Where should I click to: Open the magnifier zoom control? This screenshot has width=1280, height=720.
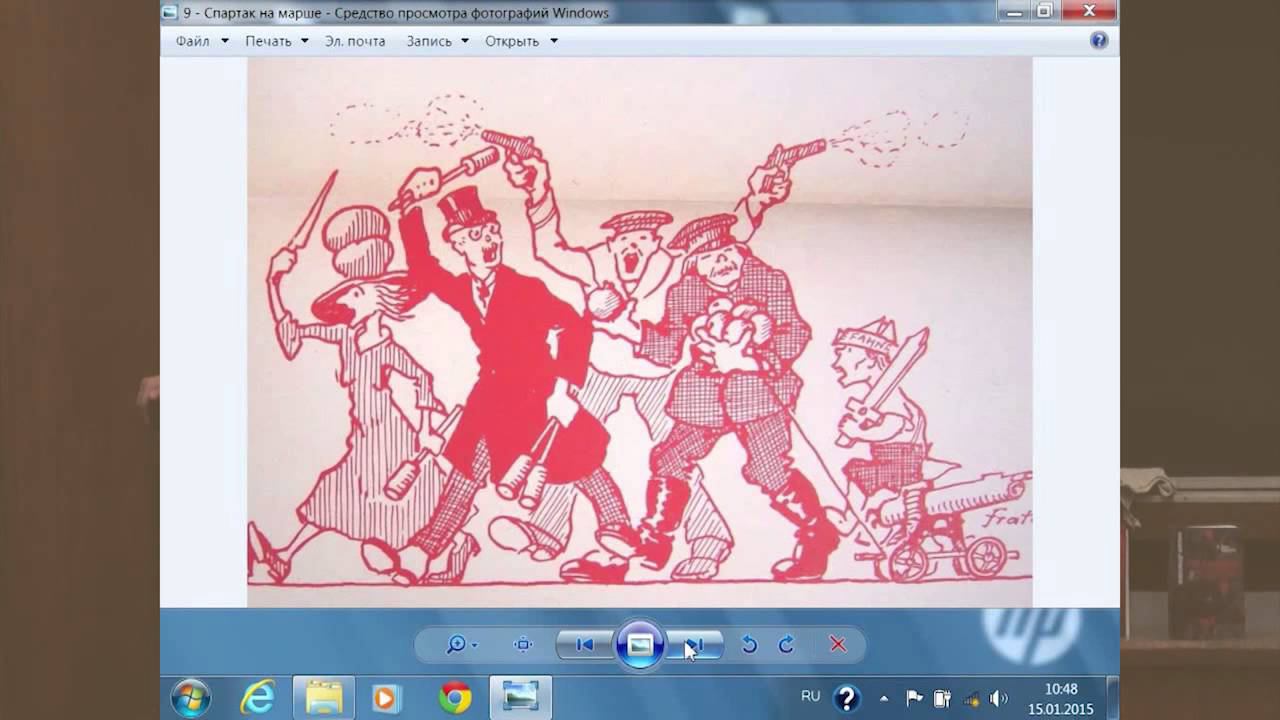461,645
